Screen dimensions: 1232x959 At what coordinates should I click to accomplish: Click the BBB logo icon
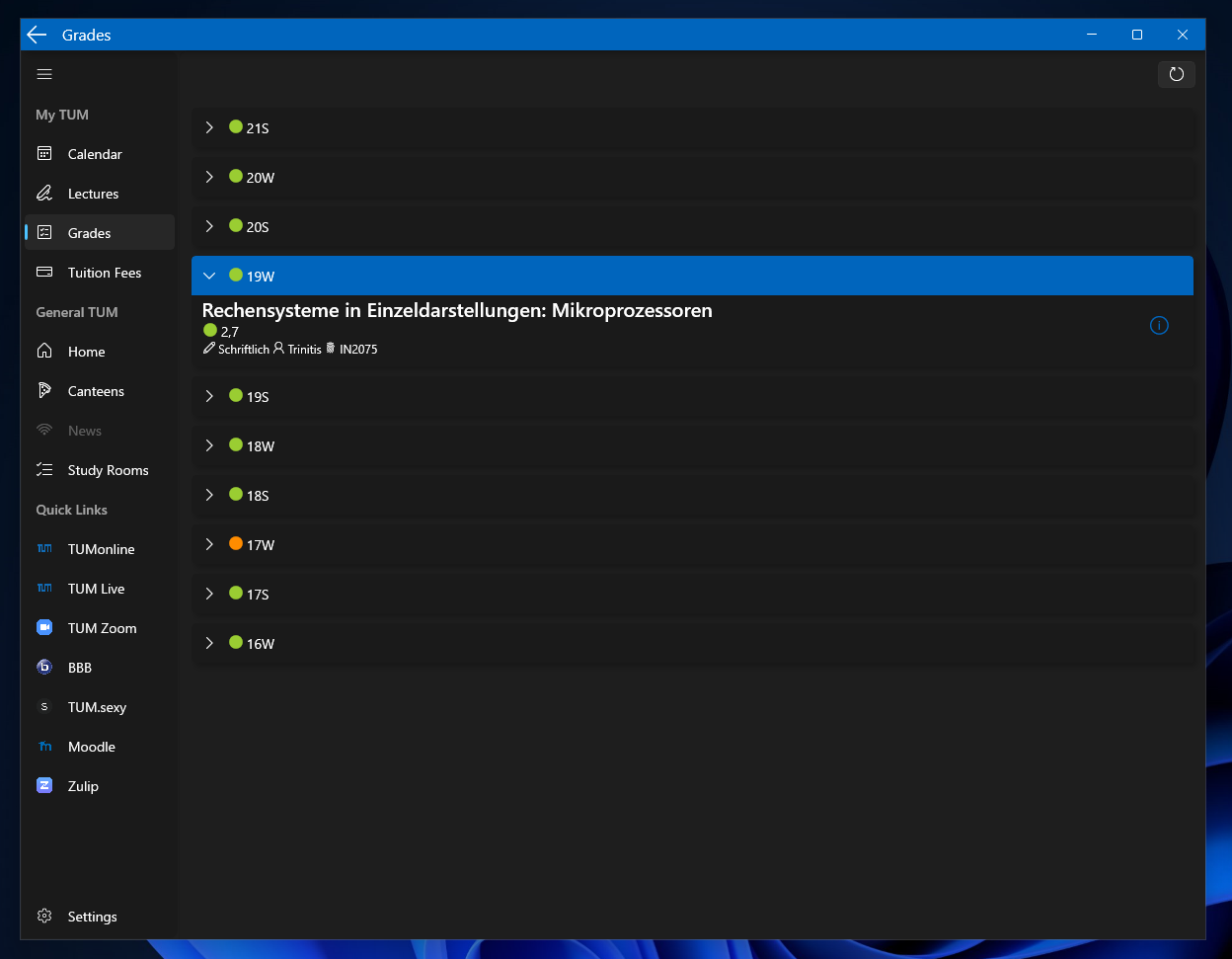(44, 667)
